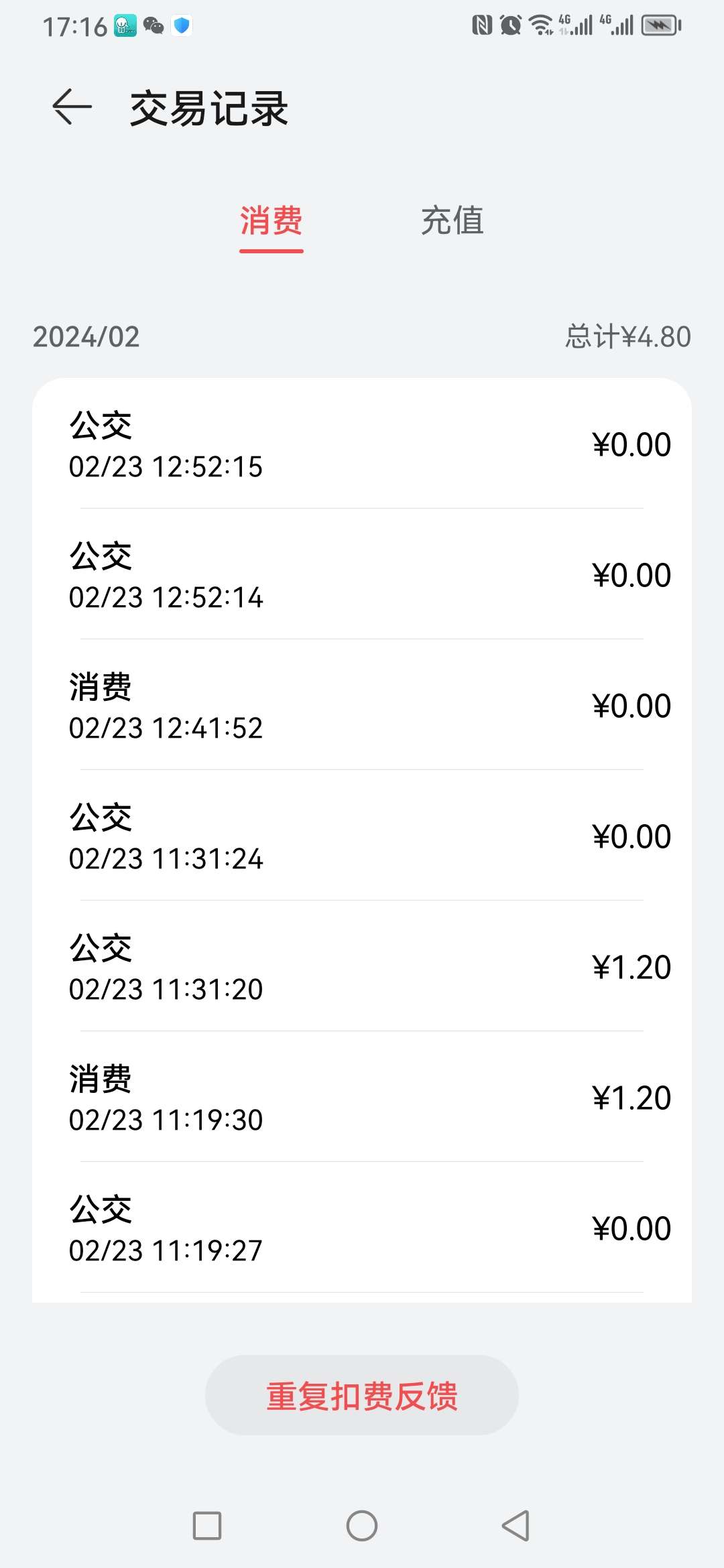Tap the 总计¥4.80 monthly total
724x1568 pixels.
[x=627, y=336]
